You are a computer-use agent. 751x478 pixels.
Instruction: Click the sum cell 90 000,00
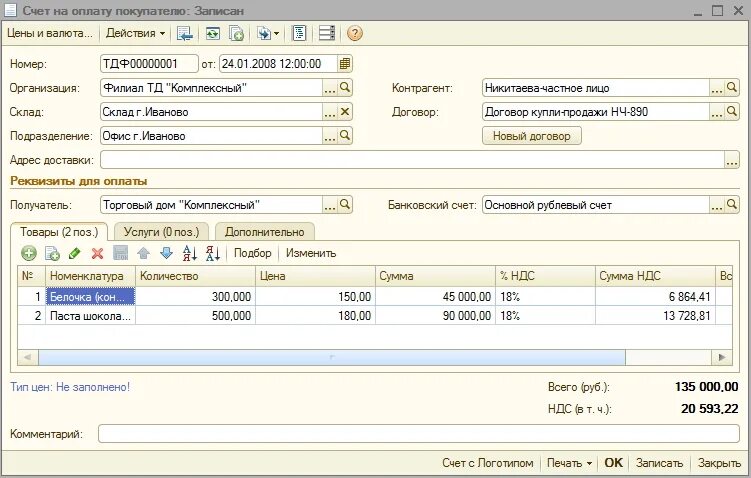[435, 316]
